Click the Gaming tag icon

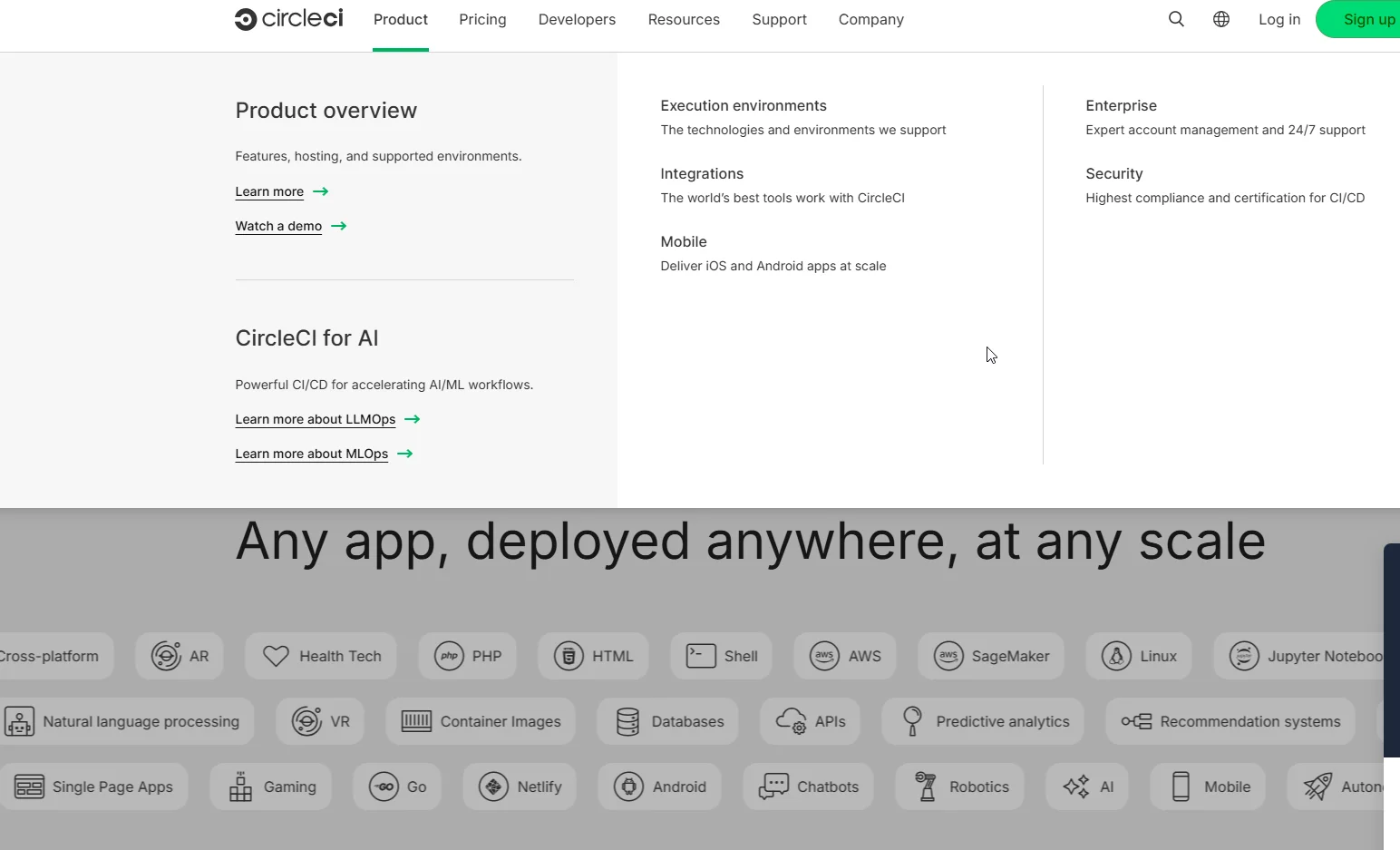click(x=240, y=786)
